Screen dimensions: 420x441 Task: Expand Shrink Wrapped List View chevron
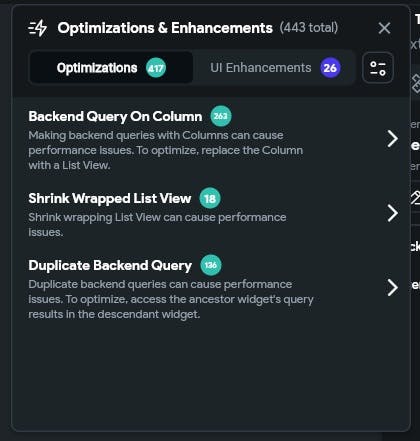[393, 213]
